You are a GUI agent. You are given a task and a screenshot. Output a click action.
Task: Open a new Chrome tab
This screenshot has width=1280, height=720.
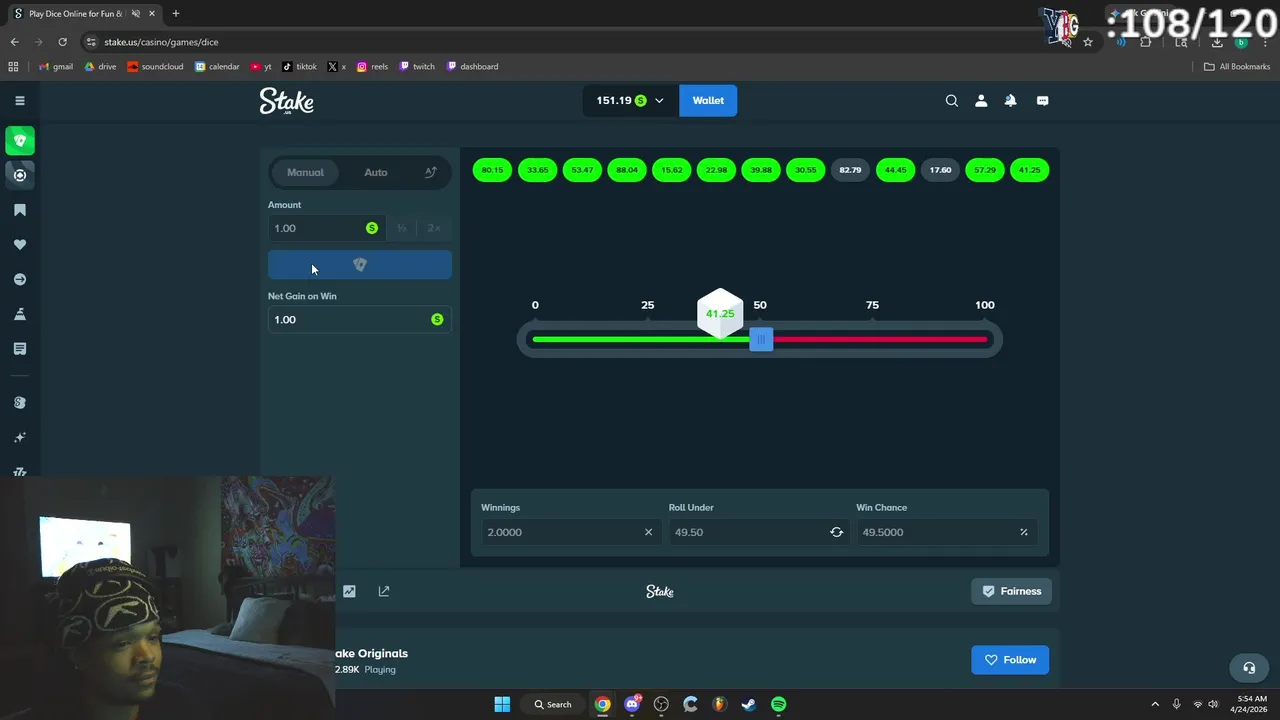pyautogui.click(x=176, y=14)
